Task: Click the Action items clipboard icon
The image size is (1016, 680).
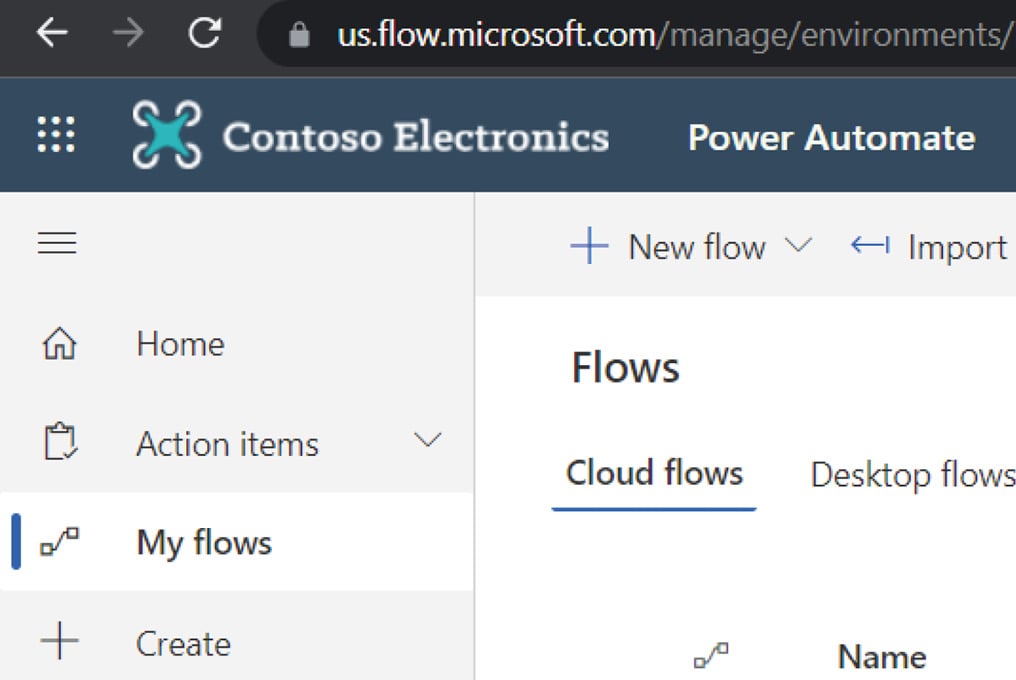Action: [59, 443]
